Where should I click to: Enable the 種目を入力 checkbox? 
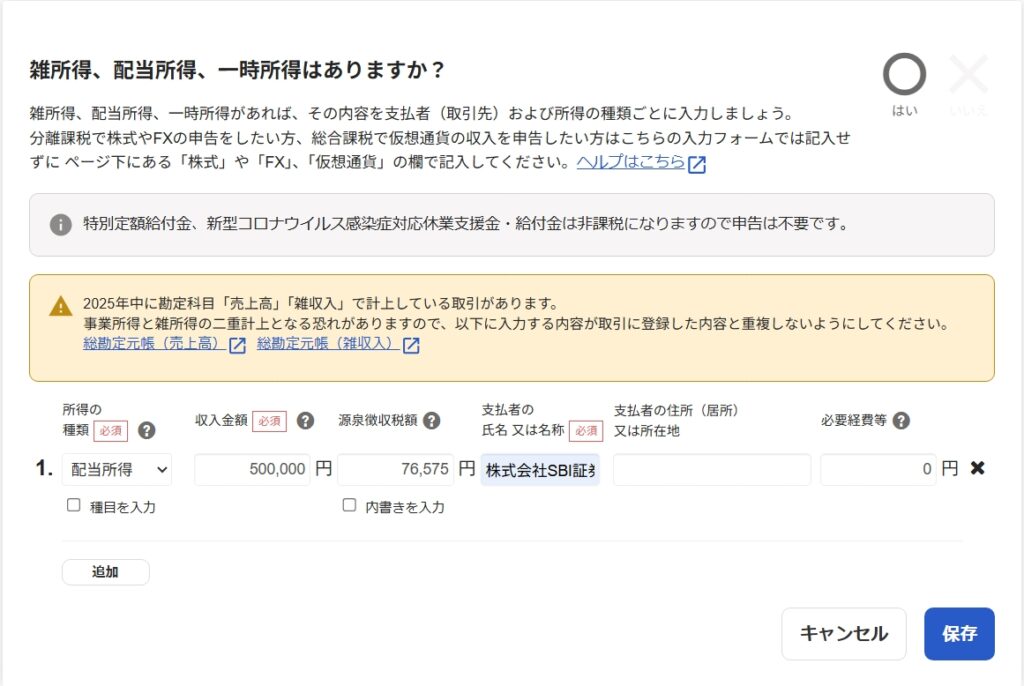pos(73,506)
